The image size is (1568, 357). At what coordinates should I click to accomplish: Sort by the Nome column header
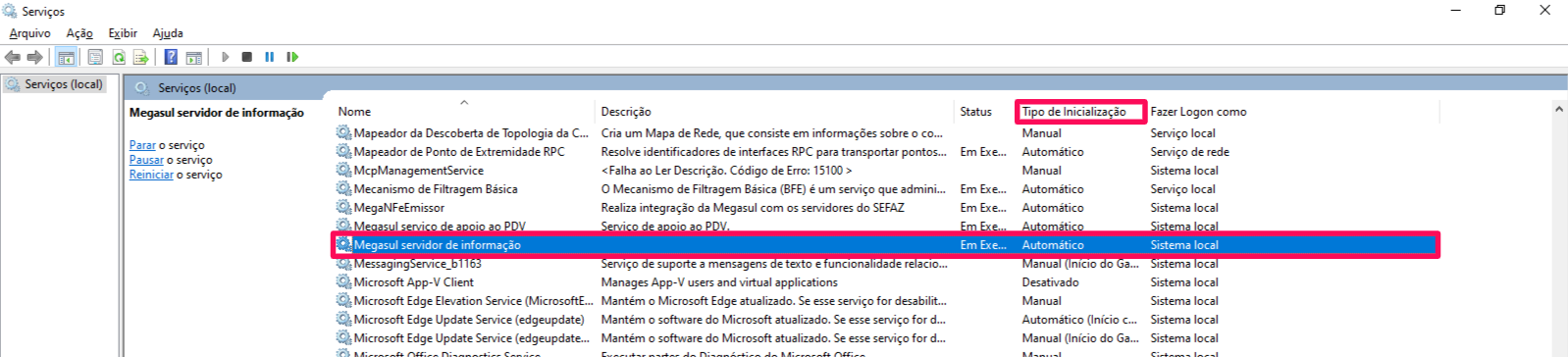(x=354, y=112)
